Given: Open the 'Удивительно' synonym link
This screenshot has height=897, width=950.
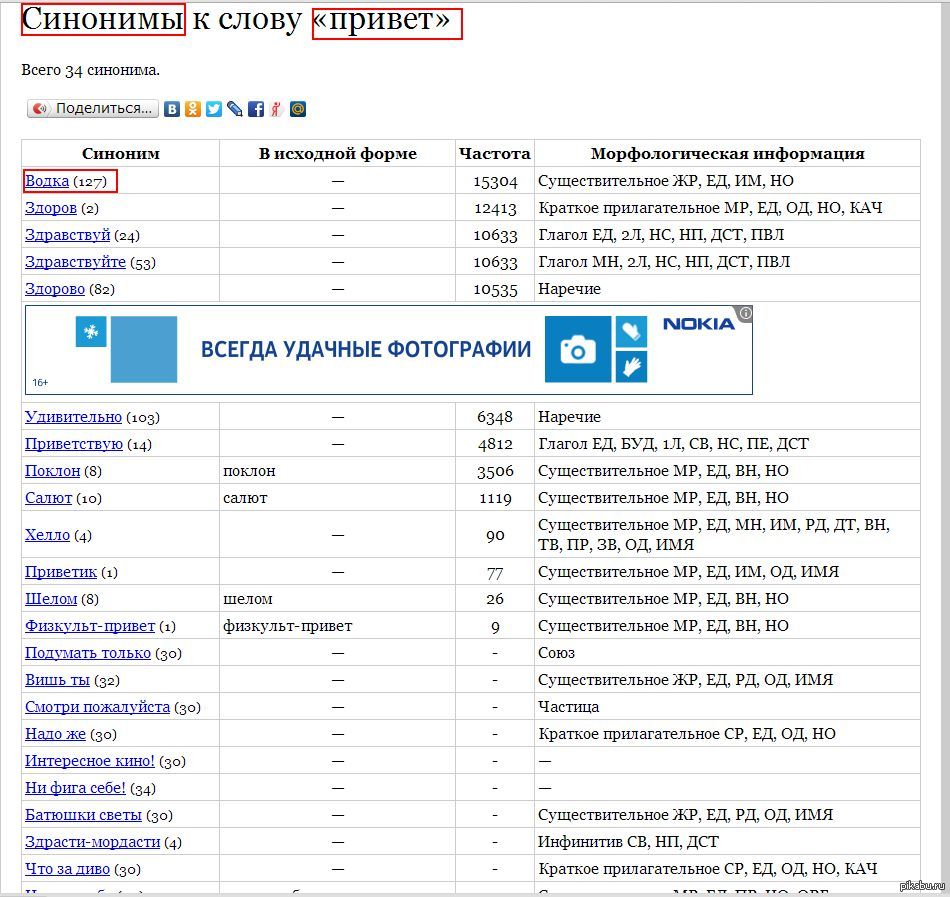Looking at the screenshot, I should point(73,417).
